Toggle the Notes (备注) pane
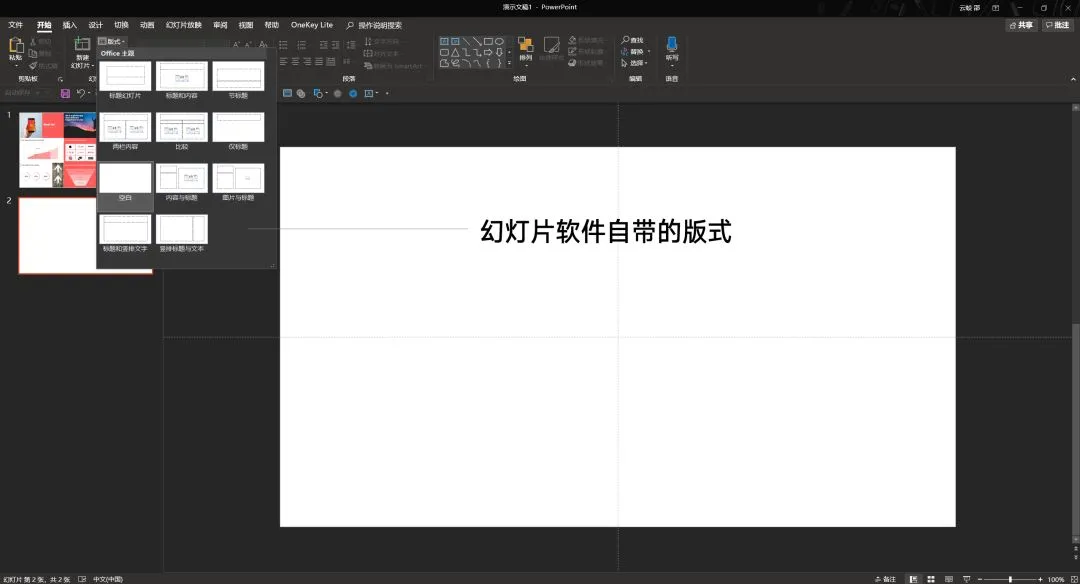Screen dimensions: 1080x584 pos(885,579)
